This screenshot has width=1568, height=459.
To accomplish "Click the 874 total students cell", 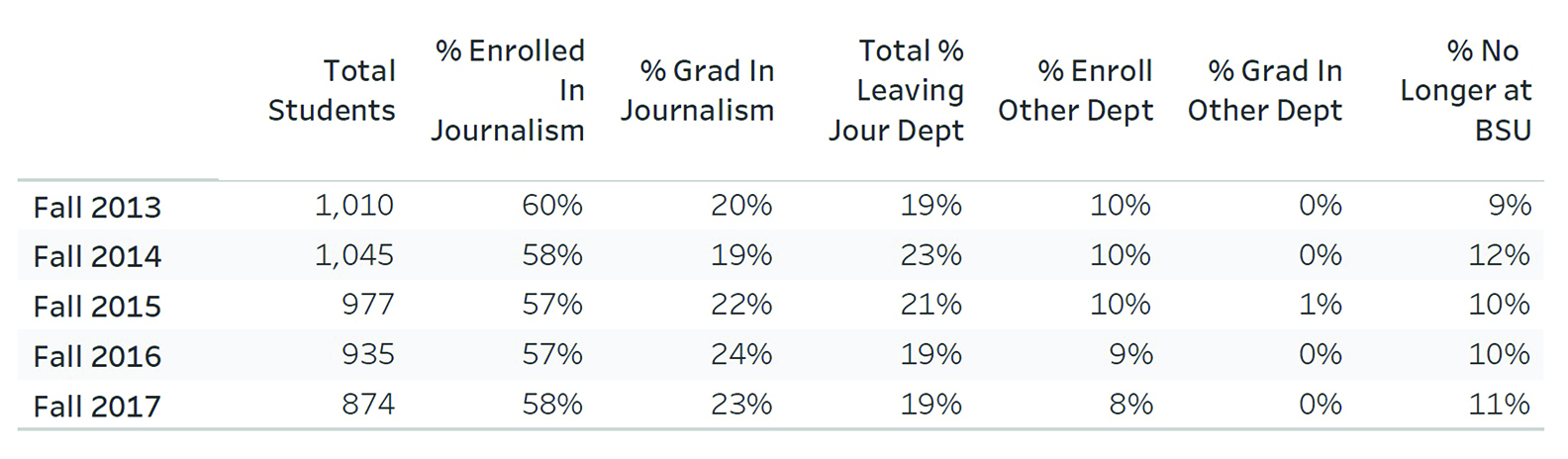I will (x=367, y=405).
